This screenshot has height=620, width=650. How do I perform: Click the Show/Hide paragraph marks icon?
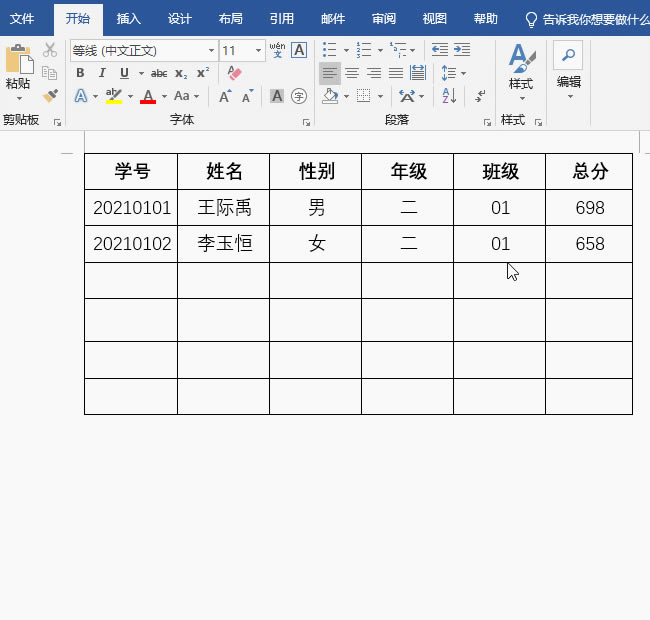click(481, 96)
